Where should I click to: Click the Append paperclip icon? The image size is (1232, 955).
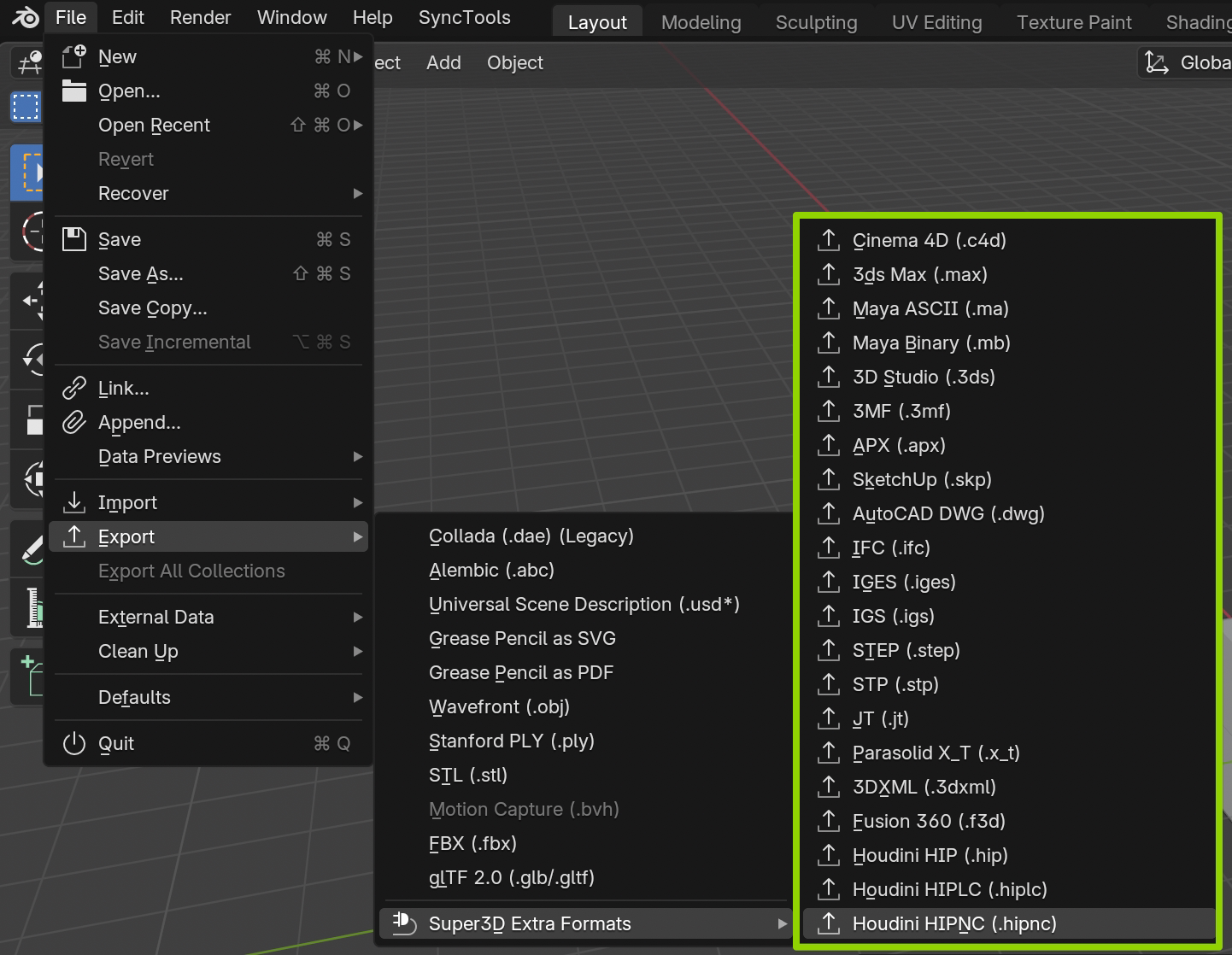(74, 422)
